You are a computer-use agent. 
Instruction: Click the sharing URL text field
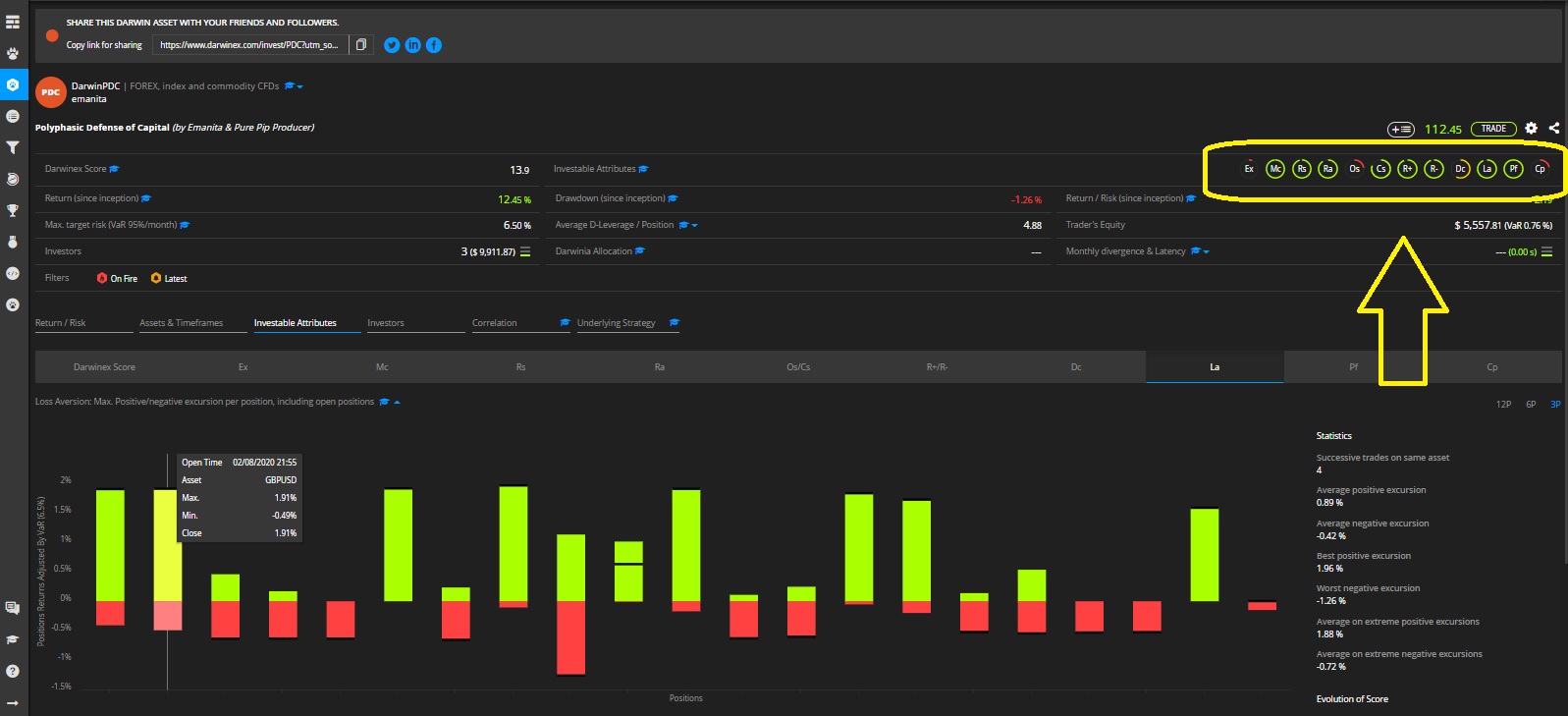click(x=249, y=45)
